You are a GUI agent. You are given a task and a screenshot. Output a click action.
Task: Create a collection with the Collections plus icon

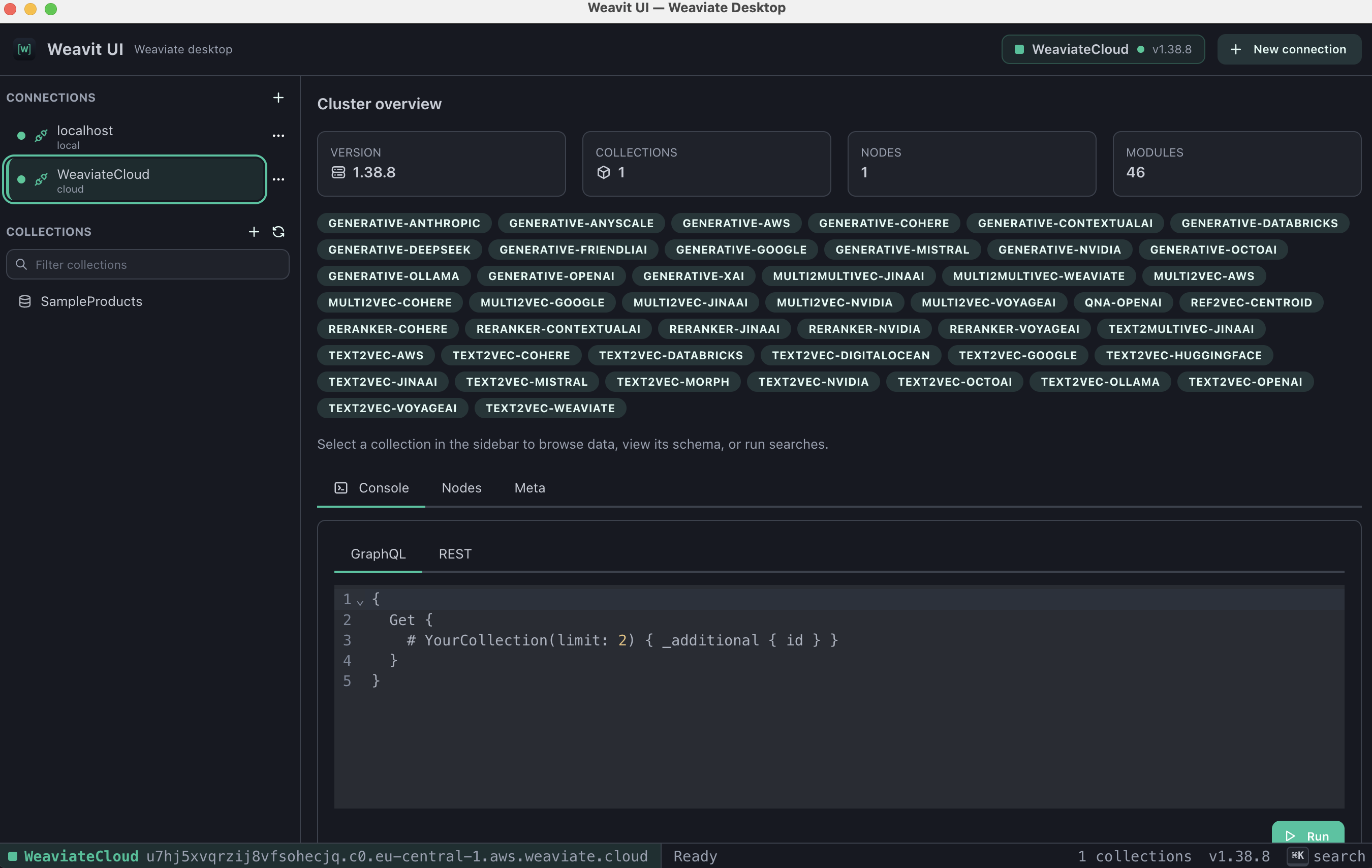(254, 231)
